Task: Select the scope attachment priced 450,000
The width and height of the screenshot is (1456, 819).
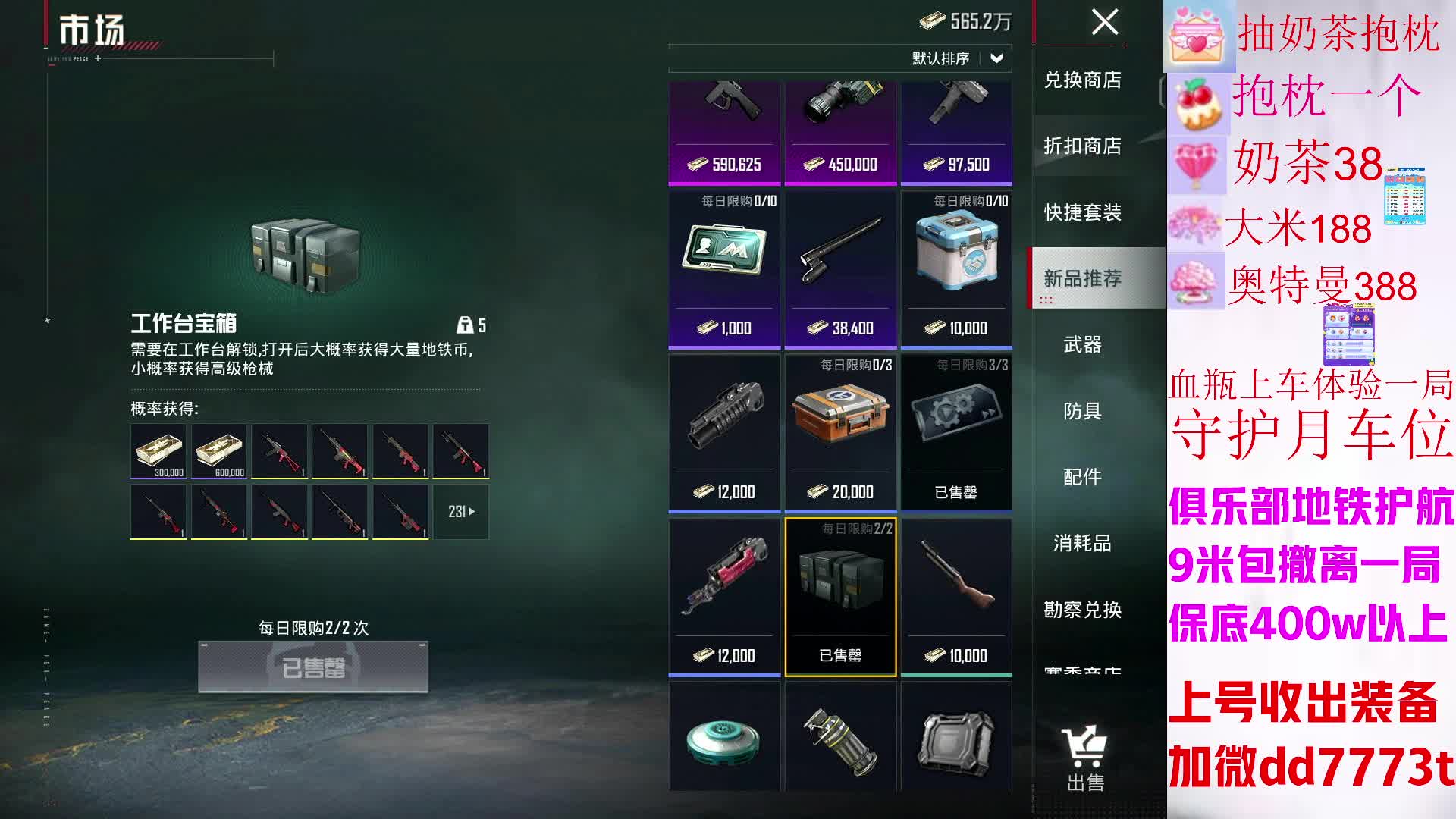Action: pyautogui.click(x=840, y=133)
